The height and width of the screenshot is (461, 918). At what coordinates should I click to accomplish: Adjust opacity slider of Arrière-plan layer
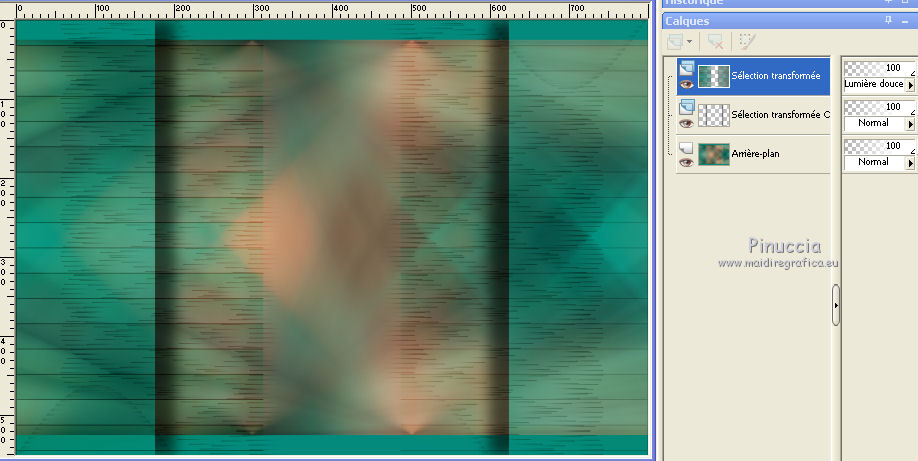point(879,146)
